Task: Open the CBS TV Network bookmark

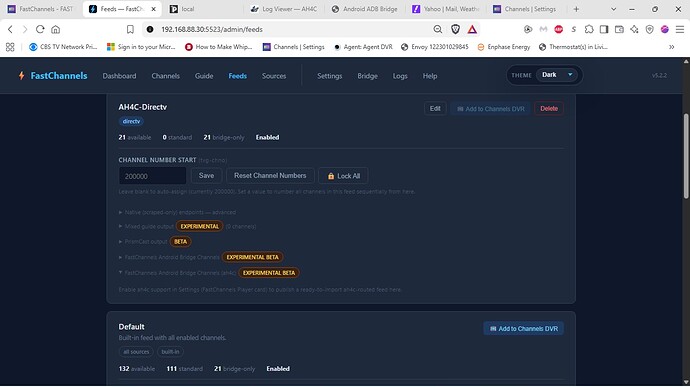Action: click(x=63, y=47)
